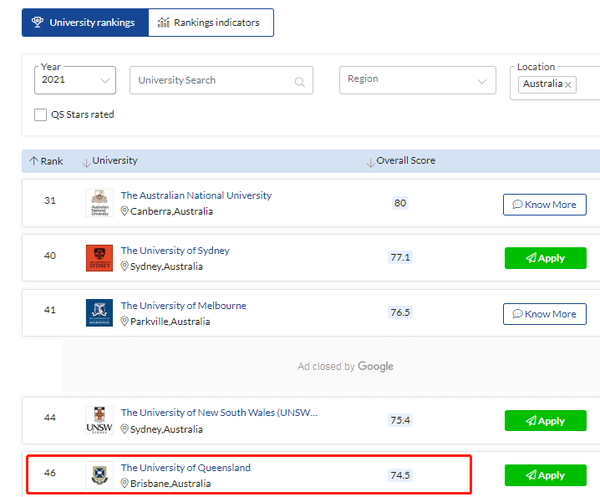Click the 75.4 overall score value
Image resolution: width=600 pixels, height=497 pixels.
point(400,420)
